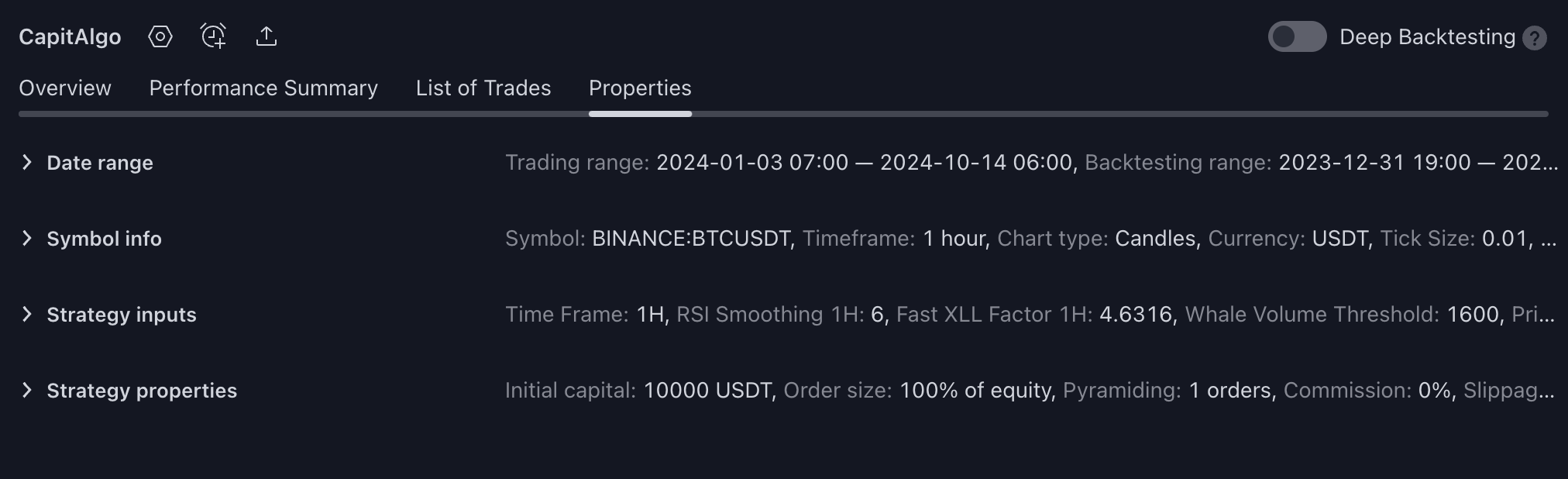
Task: Click the Deep Backtesting text label
Action: point(1427,37)
